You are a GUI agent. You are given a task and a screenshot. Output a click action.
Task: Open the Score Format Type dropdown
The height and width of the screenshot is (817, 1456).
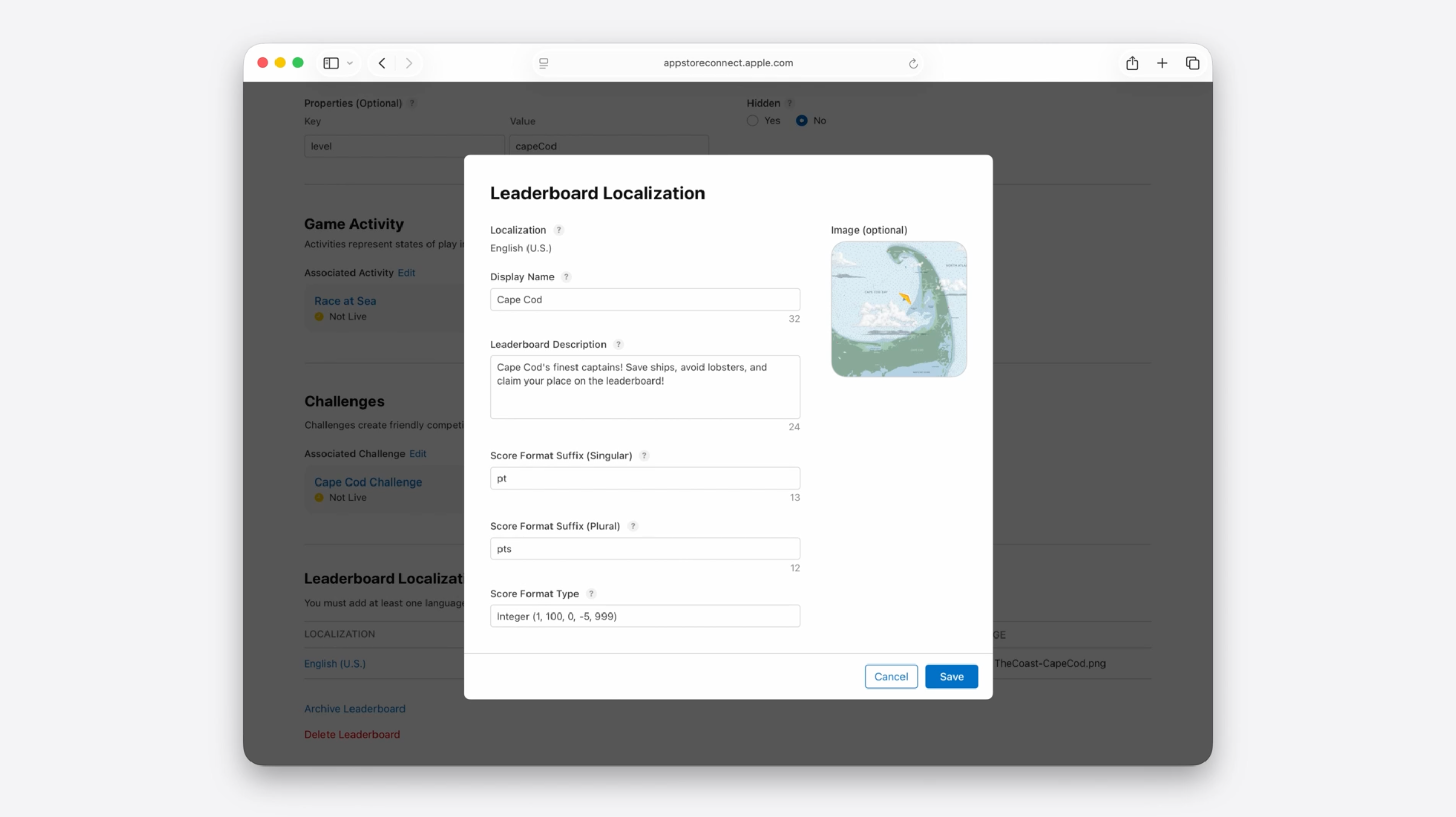click(645, 616)
